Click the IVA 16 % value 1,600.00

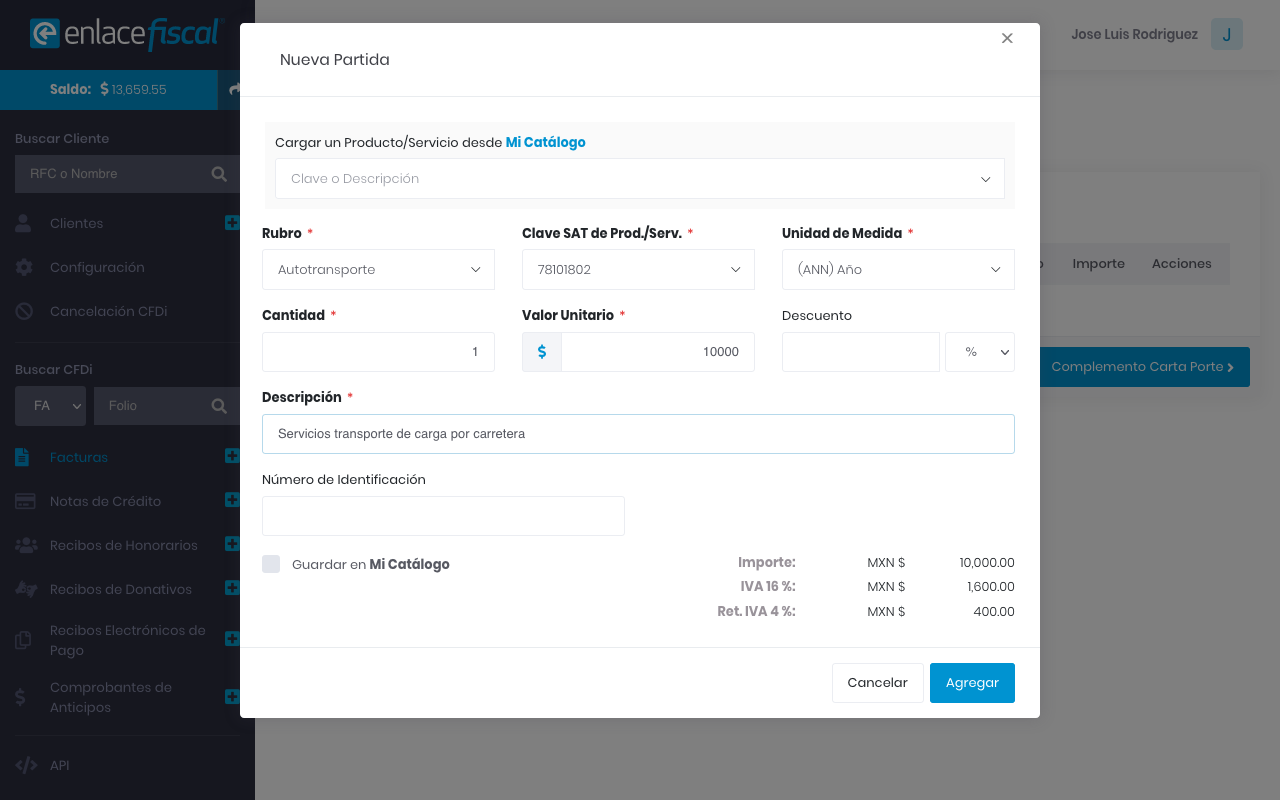click(991, 587)
